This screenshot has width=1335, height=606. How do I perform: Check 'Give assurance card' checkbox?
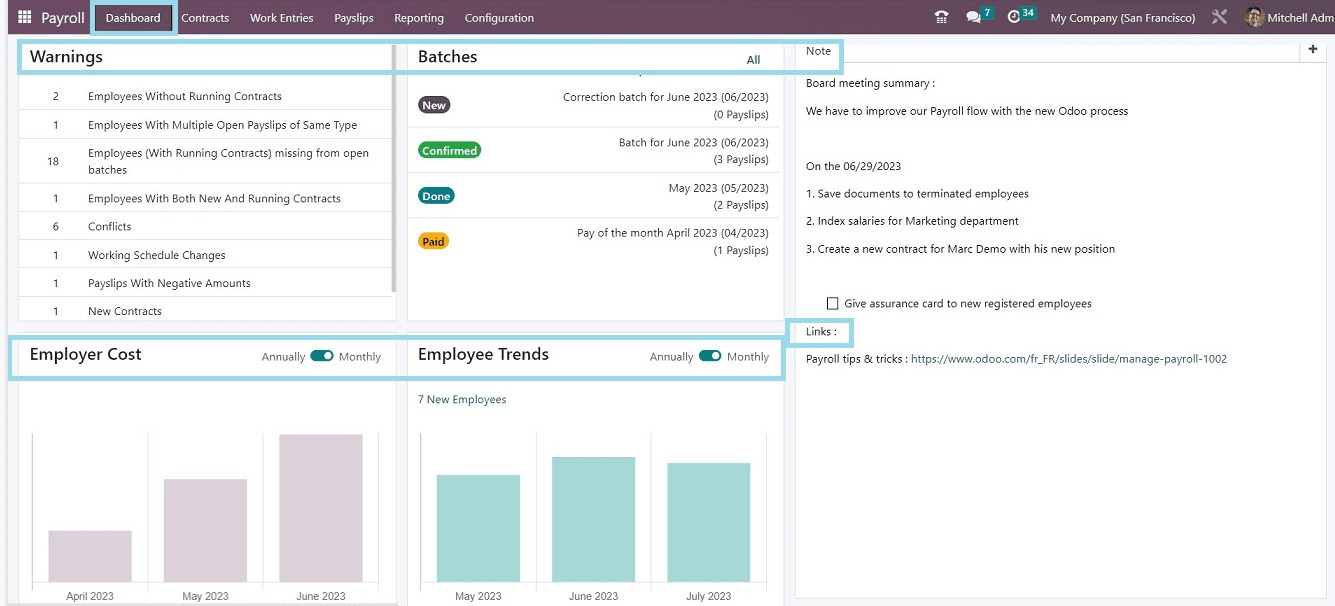[832, 303]
